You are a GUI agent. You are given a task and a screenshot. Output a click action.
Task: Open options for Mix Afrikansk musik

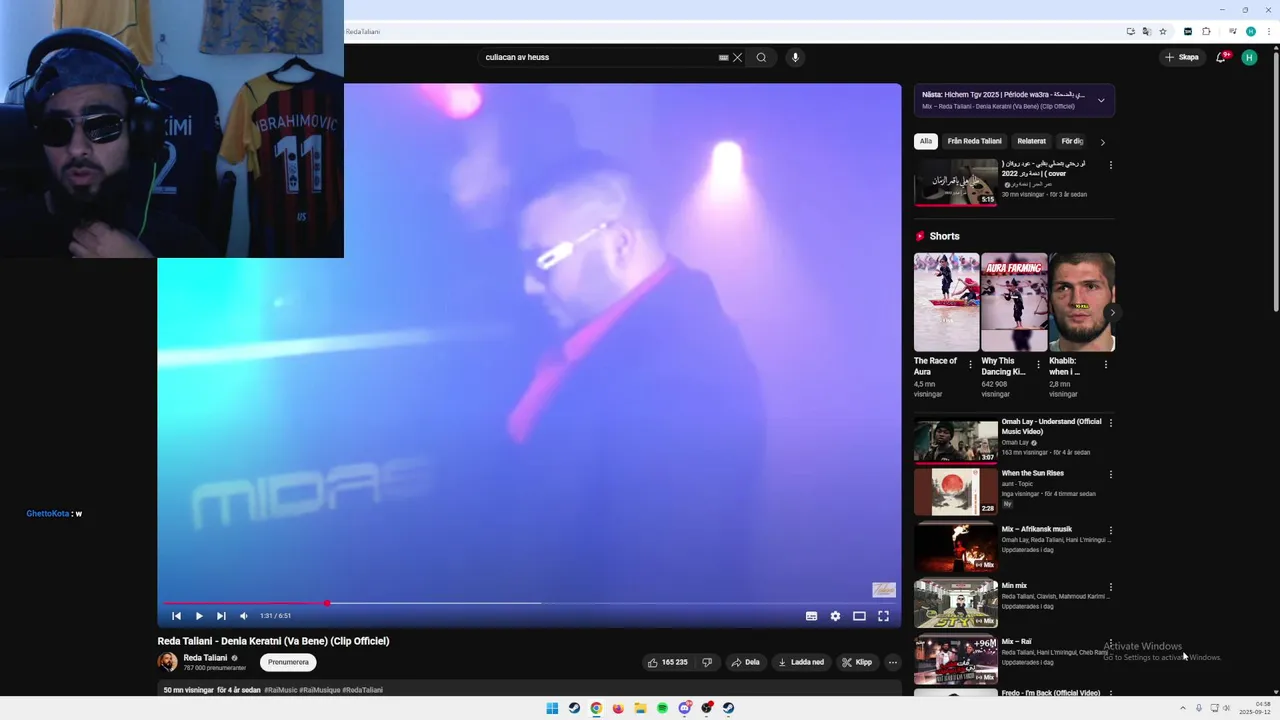[x=1110, y=530]
